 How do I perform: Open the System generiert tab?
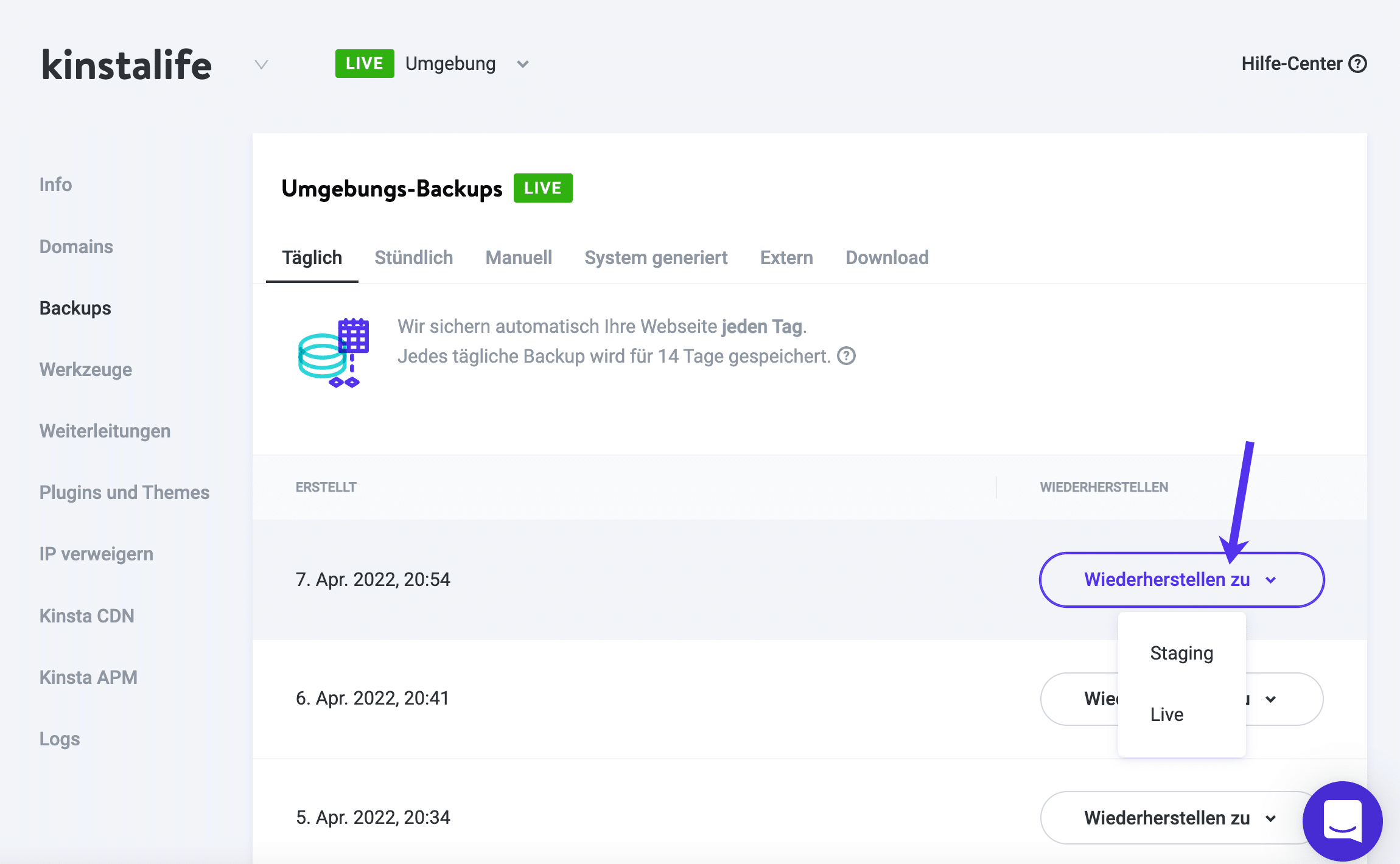pyautogui.click(x=656, y=257)
